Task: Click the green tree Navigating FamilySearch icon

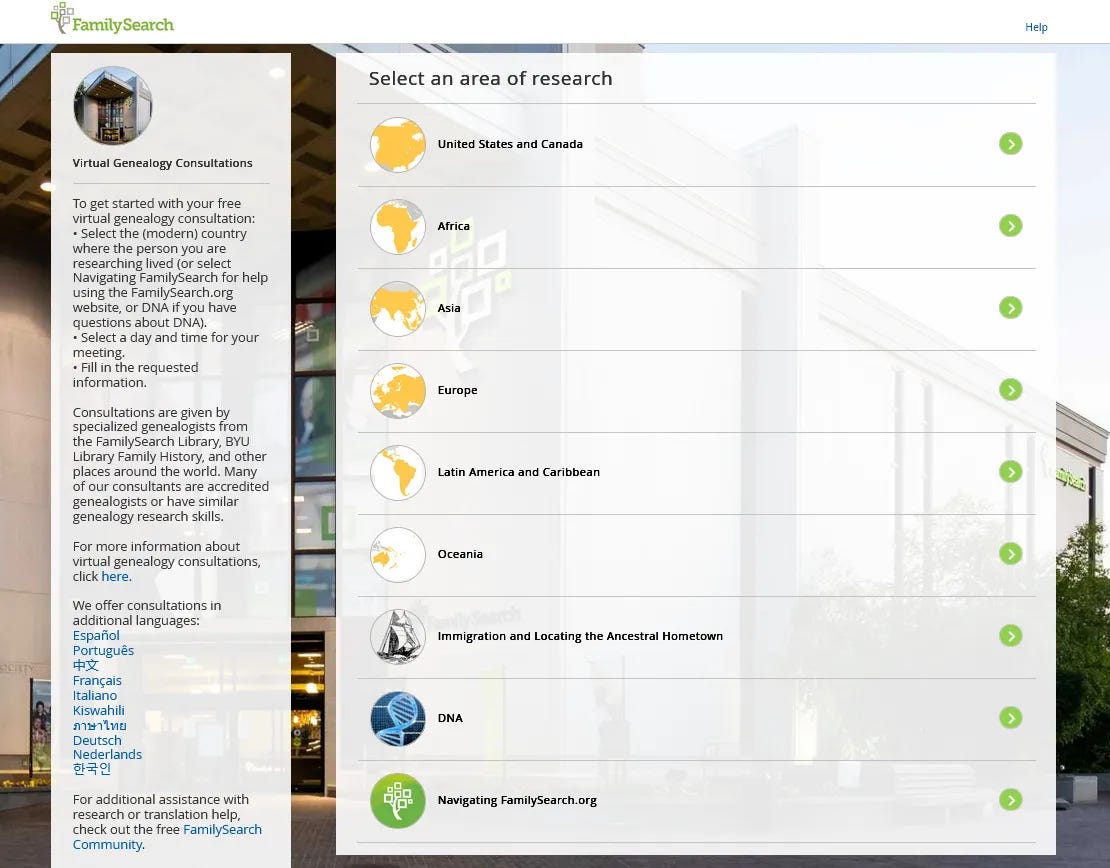Action: [398, 801]
